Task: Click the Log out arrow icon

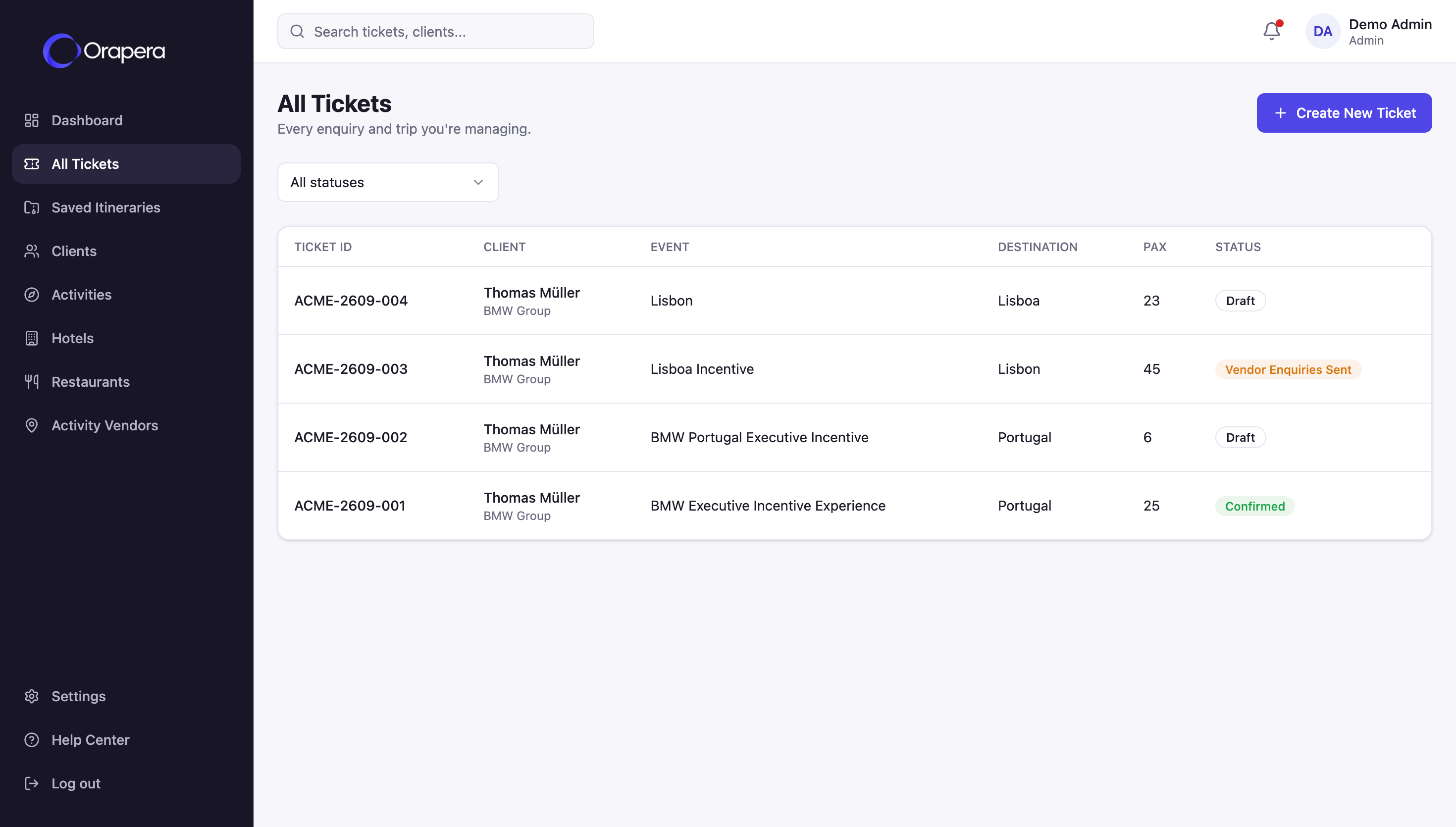Action: 32,783
